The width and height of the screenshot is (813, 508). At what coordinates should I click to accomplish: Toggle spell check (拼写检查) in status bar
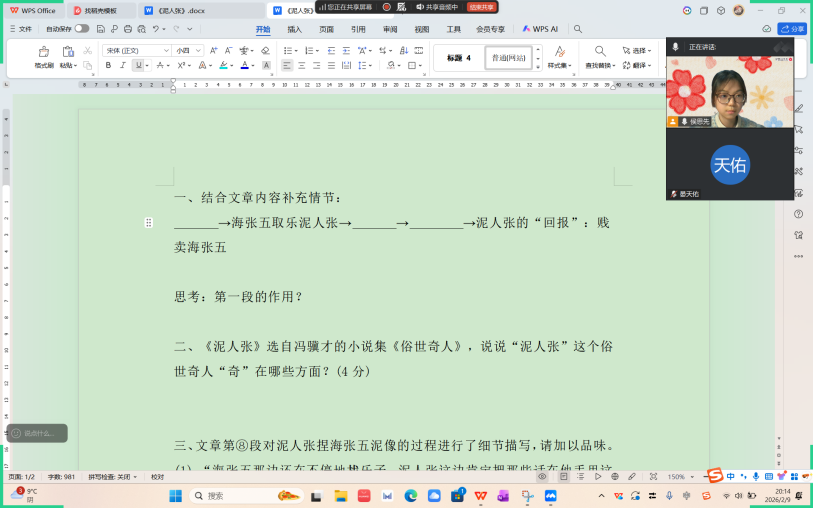point(110,477)
